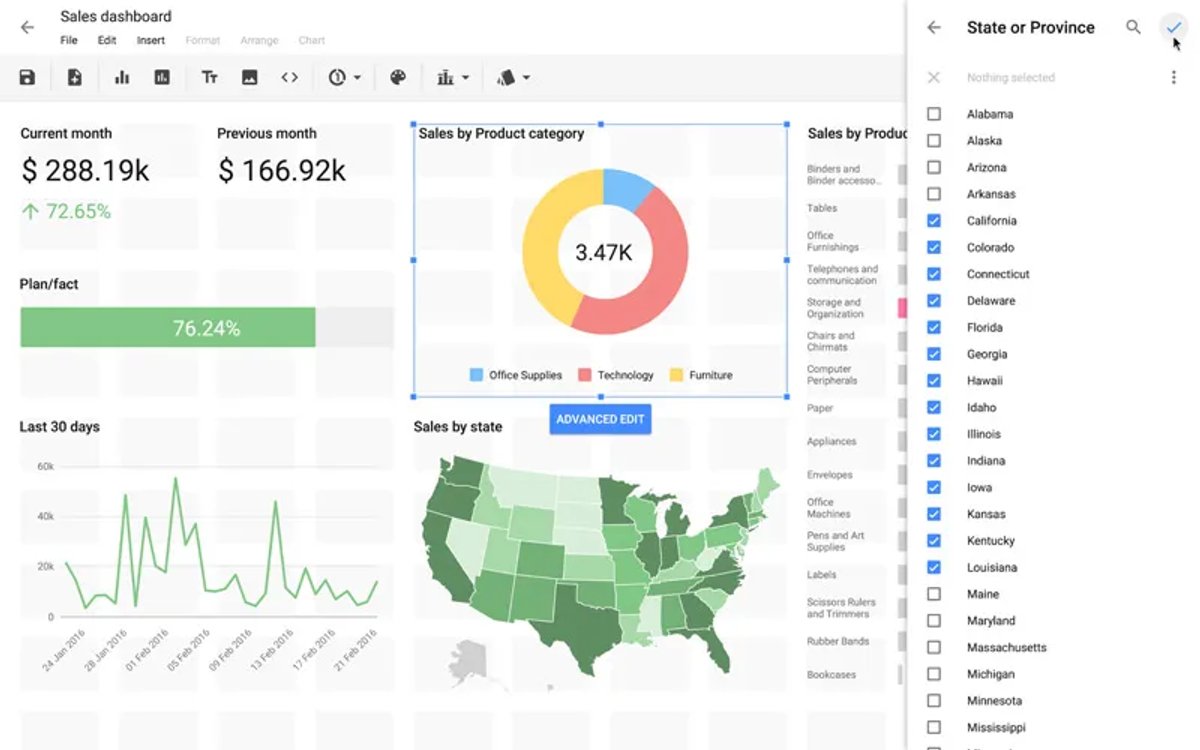Uncheck the Colorado checkbox

coord(934,247)
